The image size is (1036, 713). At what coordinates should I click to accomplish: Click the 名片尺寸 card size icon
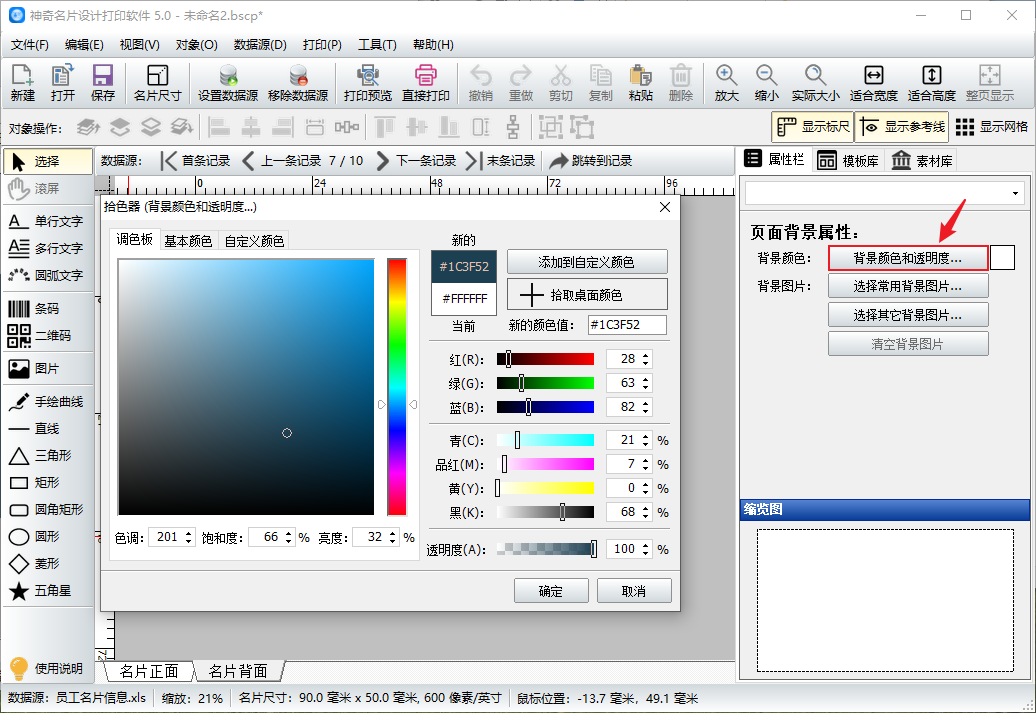point(157,83)
